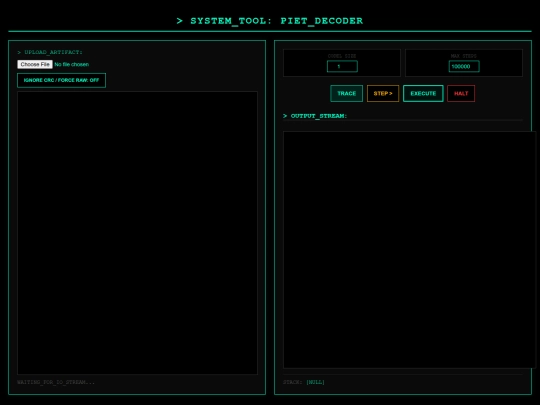Toggle Ignore CRC / Force Raw option
The height and width of the screenshot is (405, 540).
point(61,80)
